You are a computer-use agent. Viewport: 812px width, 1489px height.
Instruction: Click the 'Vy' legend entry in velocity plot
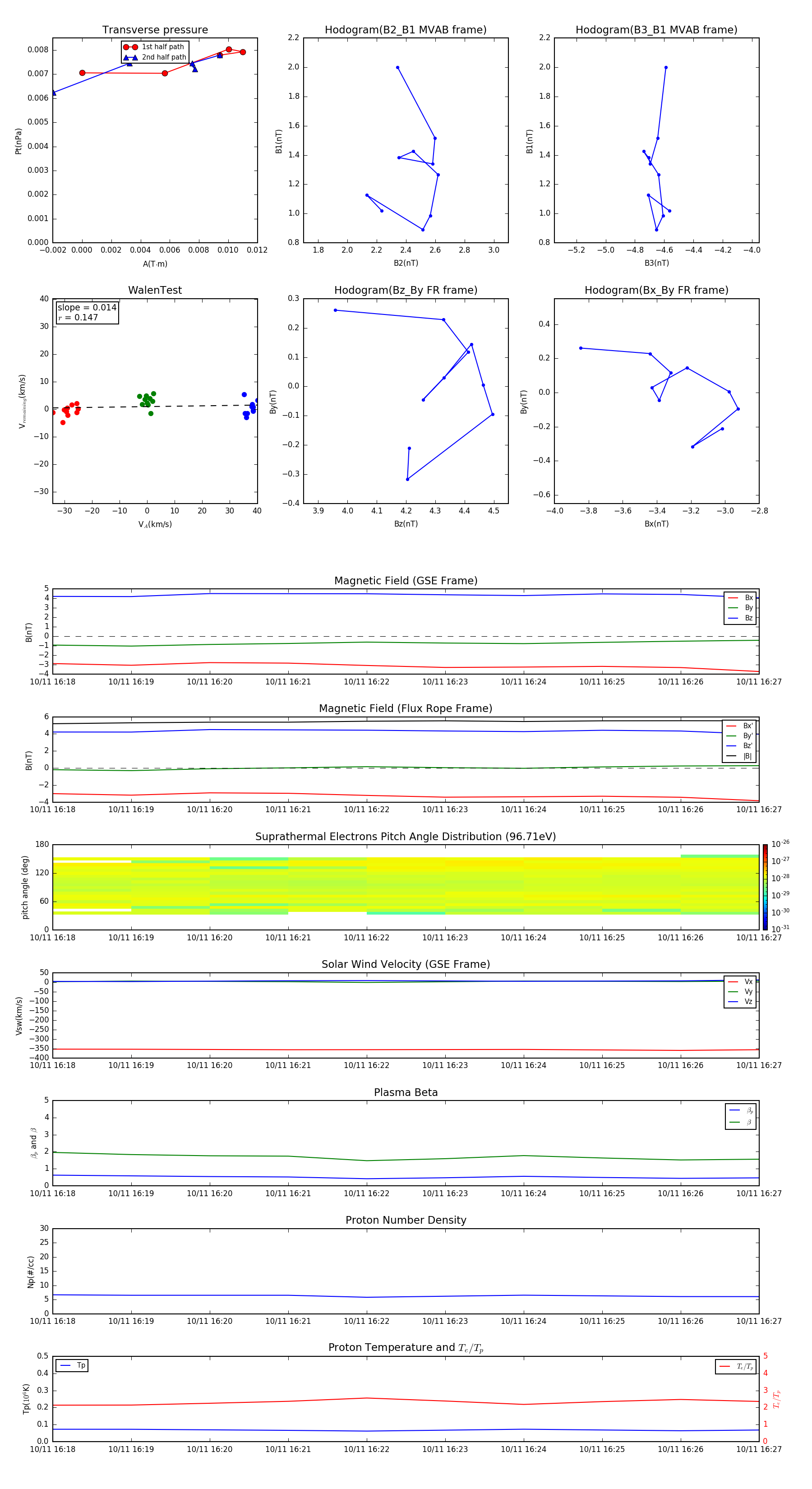click(x=740, y=991)
